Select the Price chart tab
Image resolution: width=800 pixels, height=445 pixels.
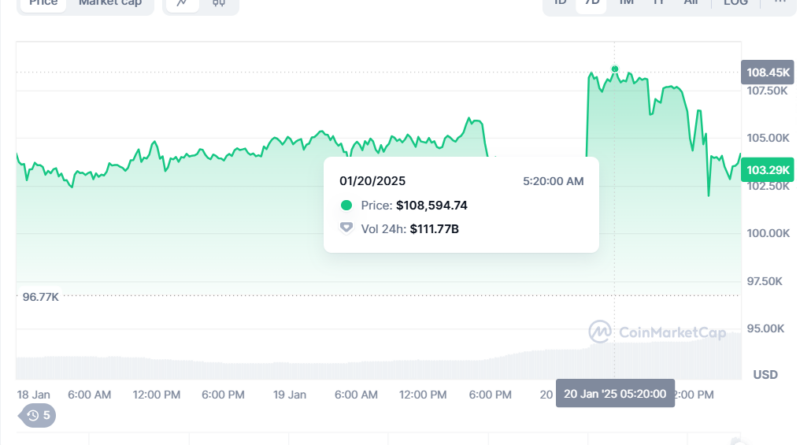pos(42,3)
